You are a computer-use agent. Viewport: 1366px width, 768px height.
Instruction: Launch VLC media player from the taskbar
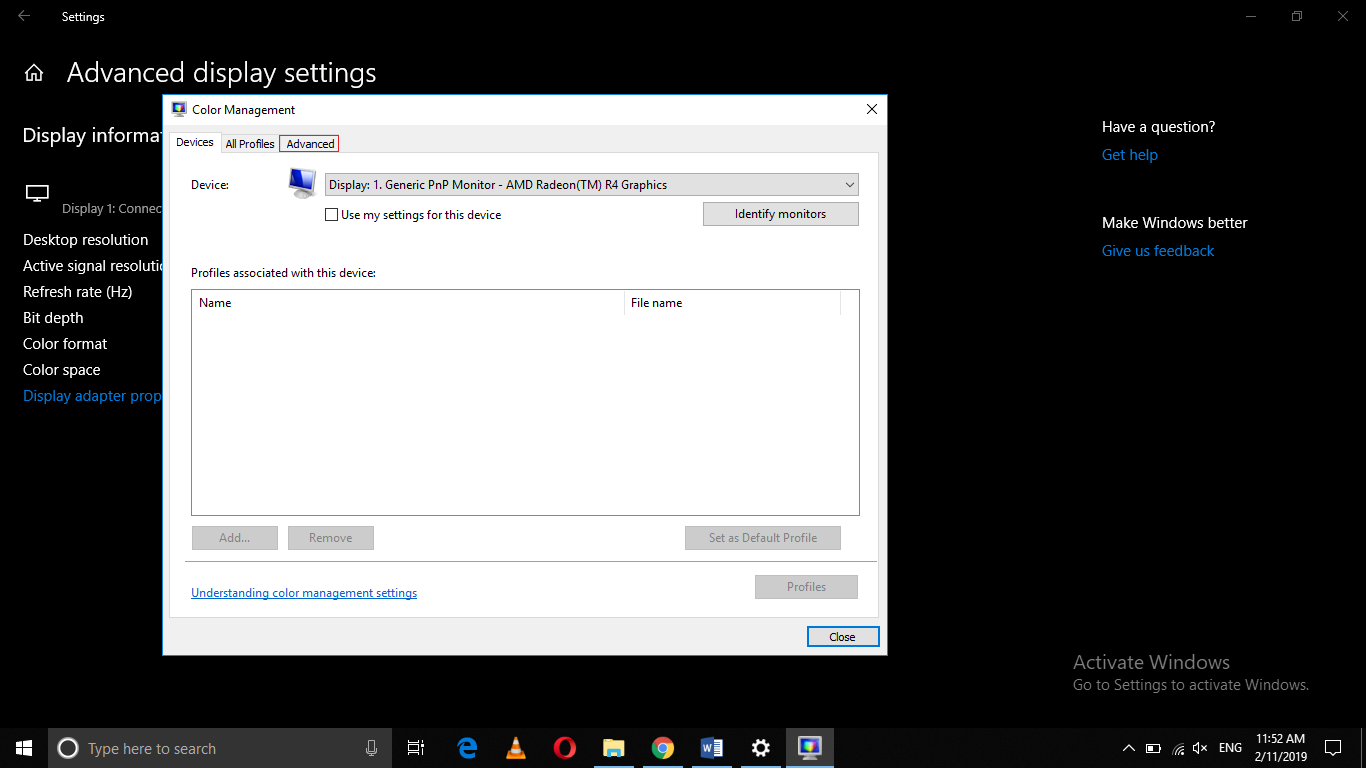click(515, 747)
